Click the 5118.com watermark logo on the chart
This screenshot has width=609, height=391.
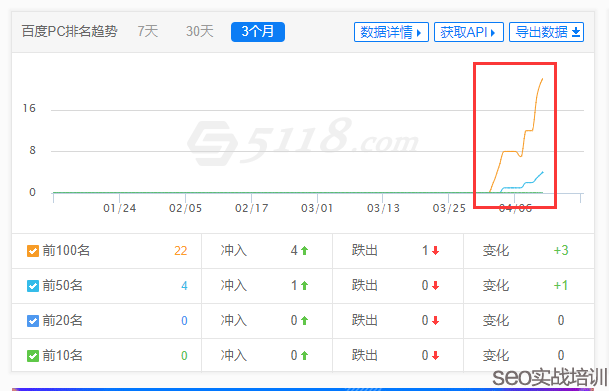(x=303, y=142)
